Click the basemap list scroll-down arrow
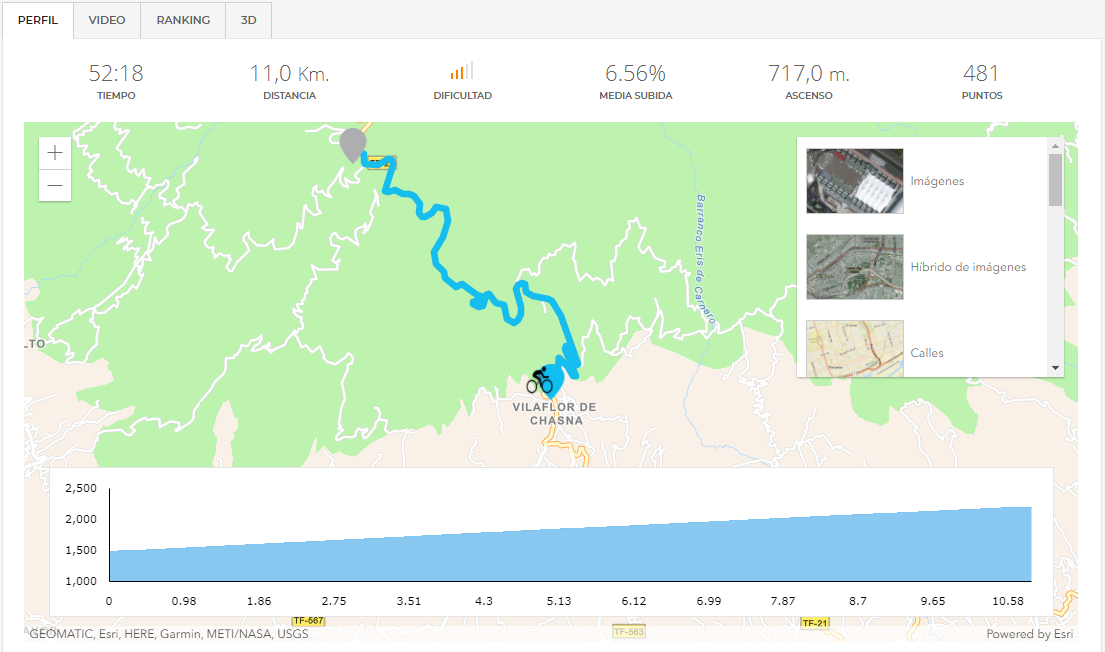This screenshot has height=652, width=1105. click(x=1055, y=368)
